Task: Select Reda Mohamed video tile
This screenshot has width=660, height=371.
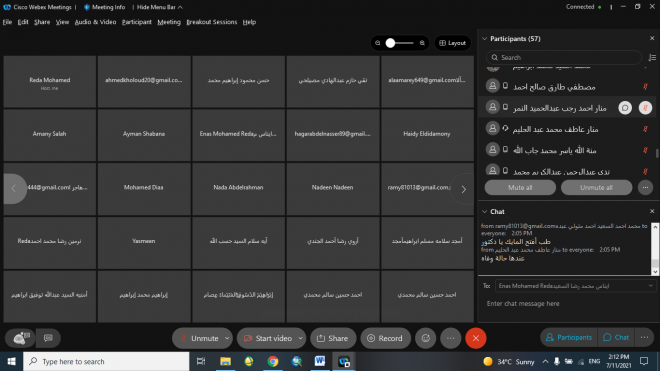Action: coord(50,82)
